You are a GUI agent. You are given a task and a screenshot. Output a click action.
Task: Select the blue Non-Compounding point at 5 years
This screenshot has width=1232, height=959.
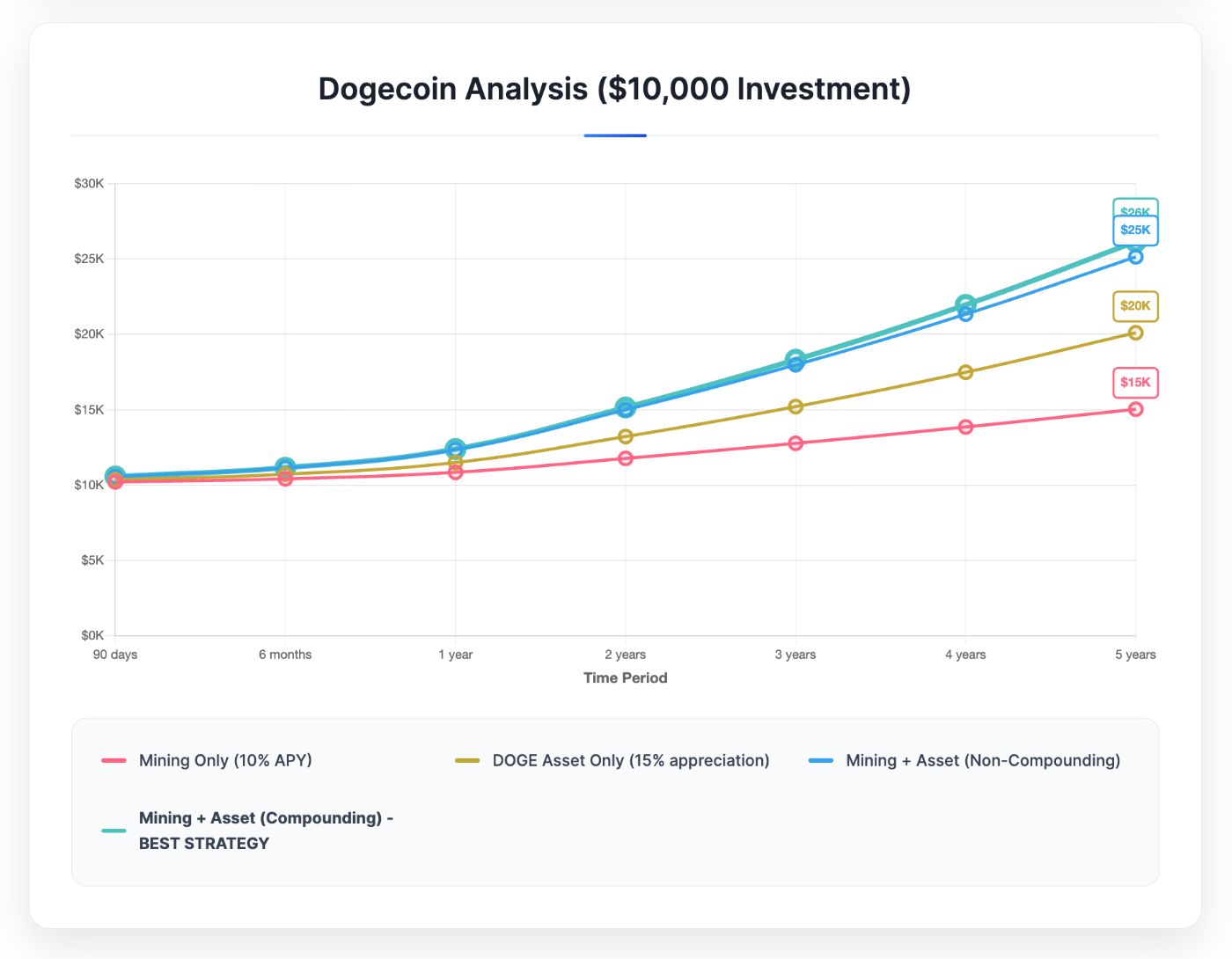[x=1135, y=257]
